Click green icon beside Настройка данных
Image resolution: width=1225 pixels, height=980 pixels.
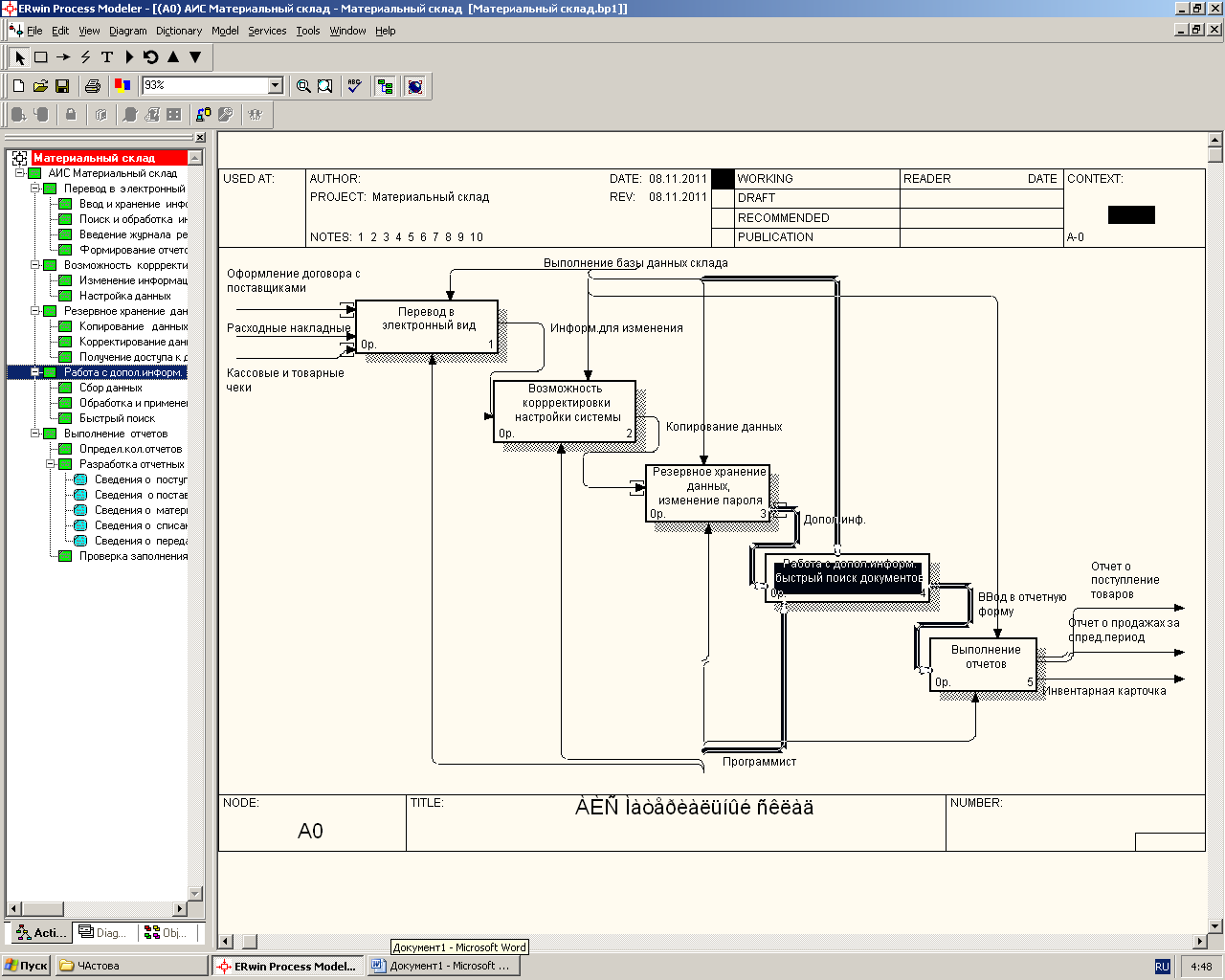point(65,296)
